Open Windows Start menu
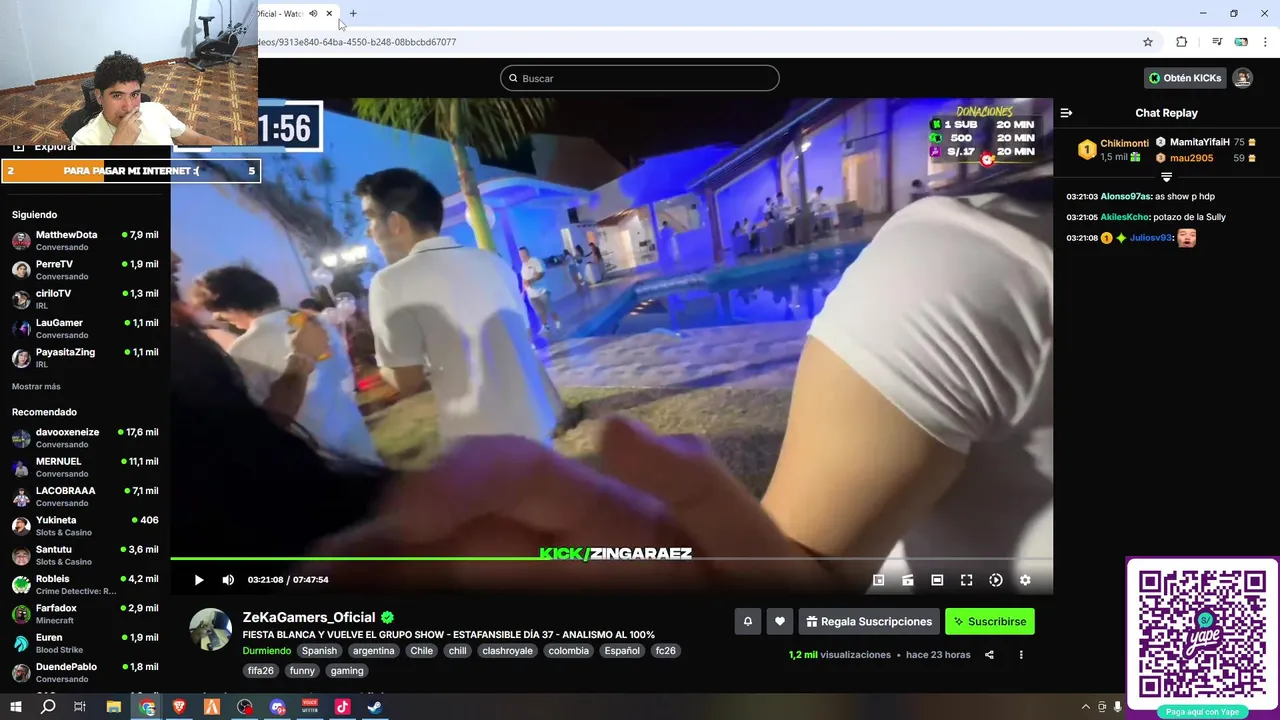This screenshot has height=720, width=1280. [x=15, y=707]
